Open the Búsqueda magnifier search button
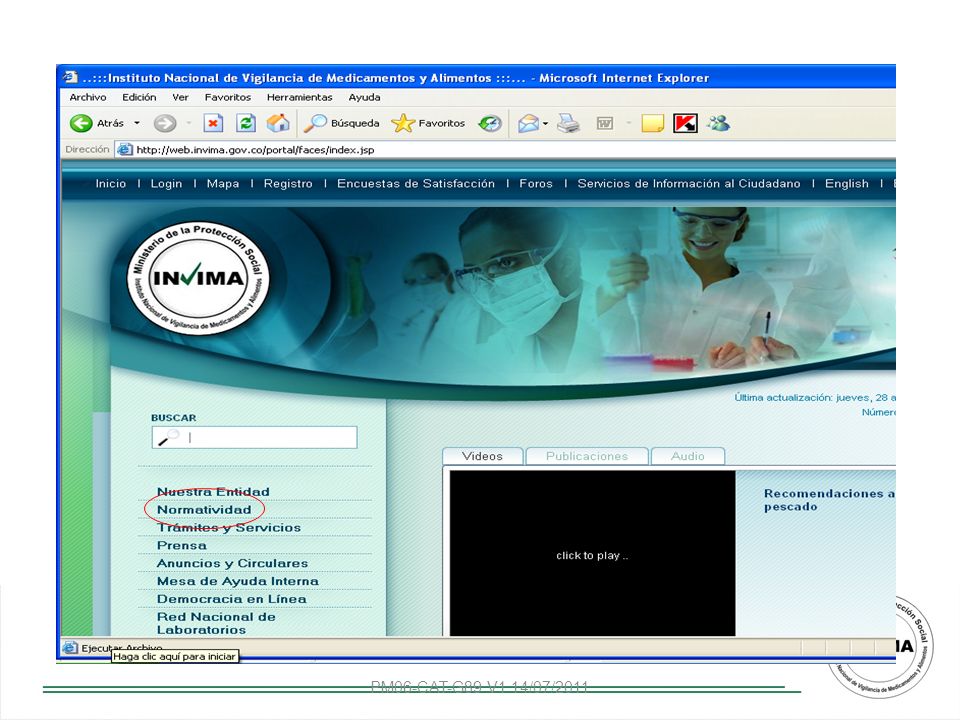 click(342, 123)
